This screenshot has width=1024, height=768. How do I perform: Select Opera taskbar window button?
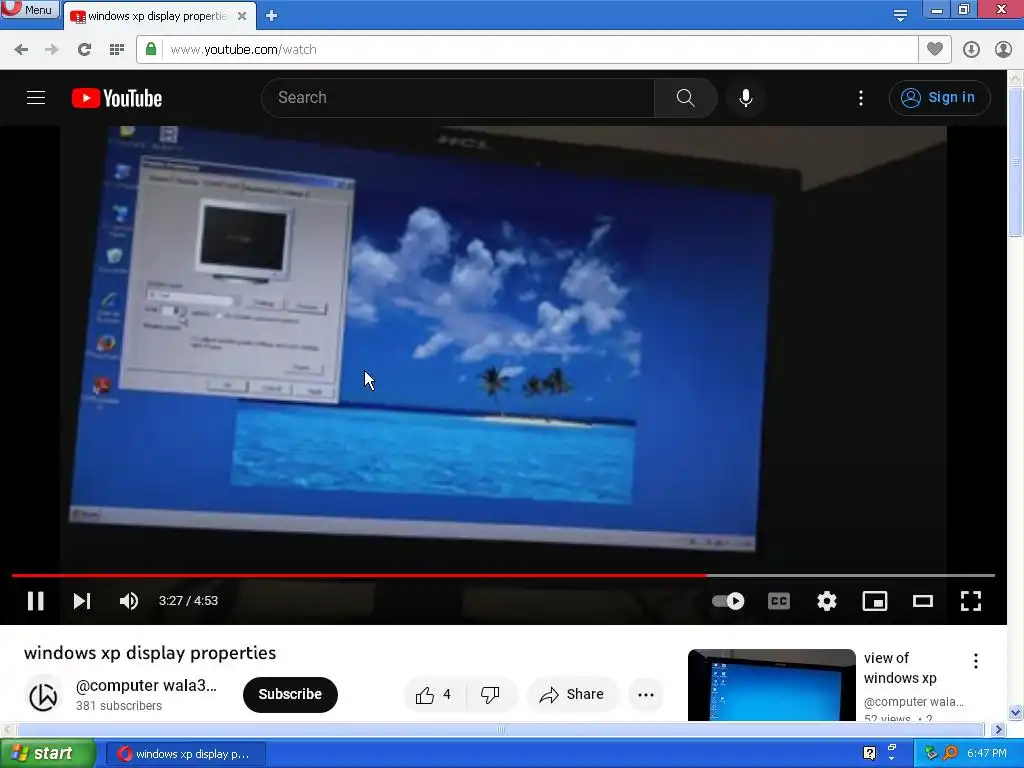click(x=185, y=754)
